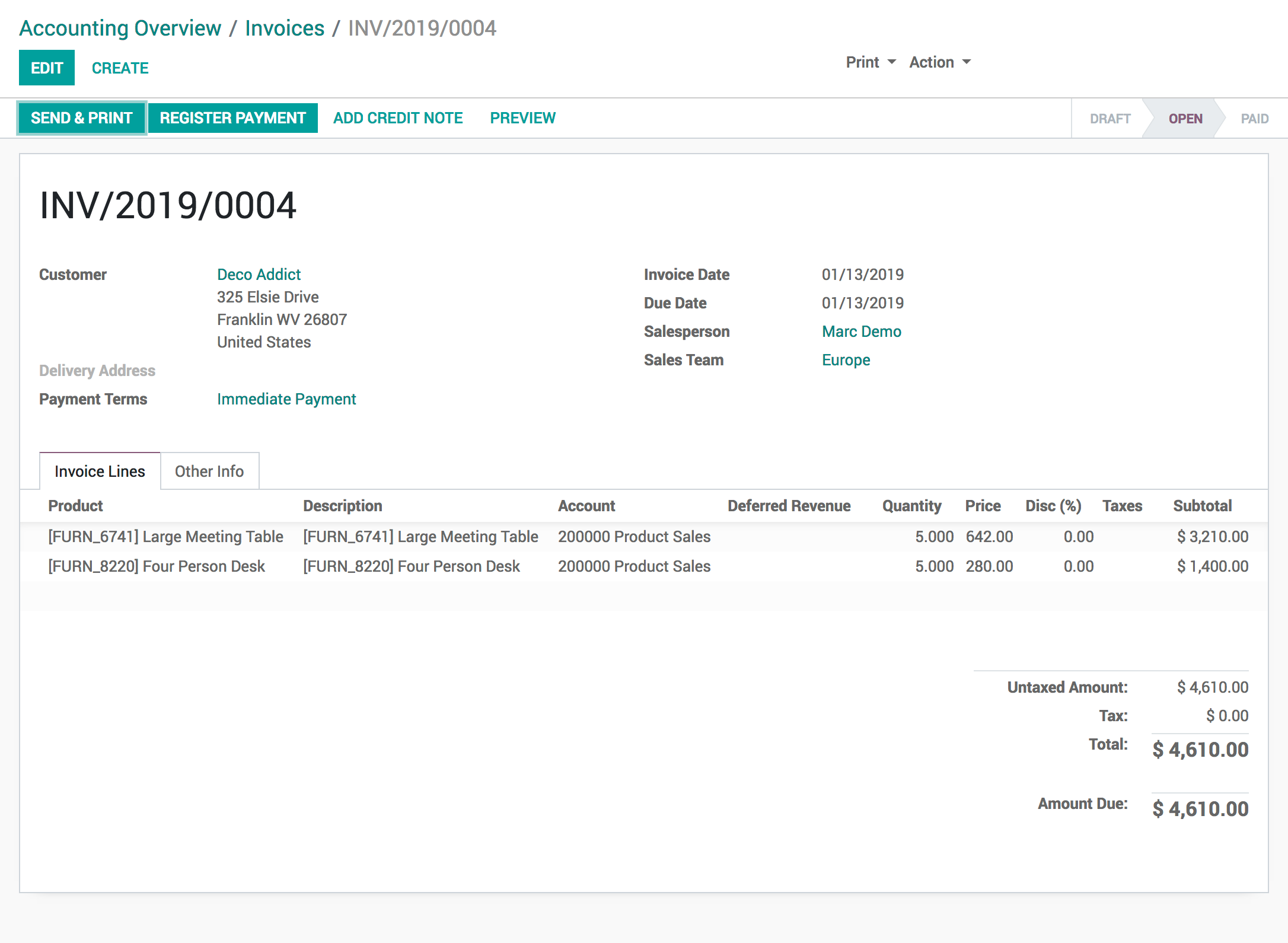
Task: Click the Immediate Payment terms link
Action: pos(287,399)
